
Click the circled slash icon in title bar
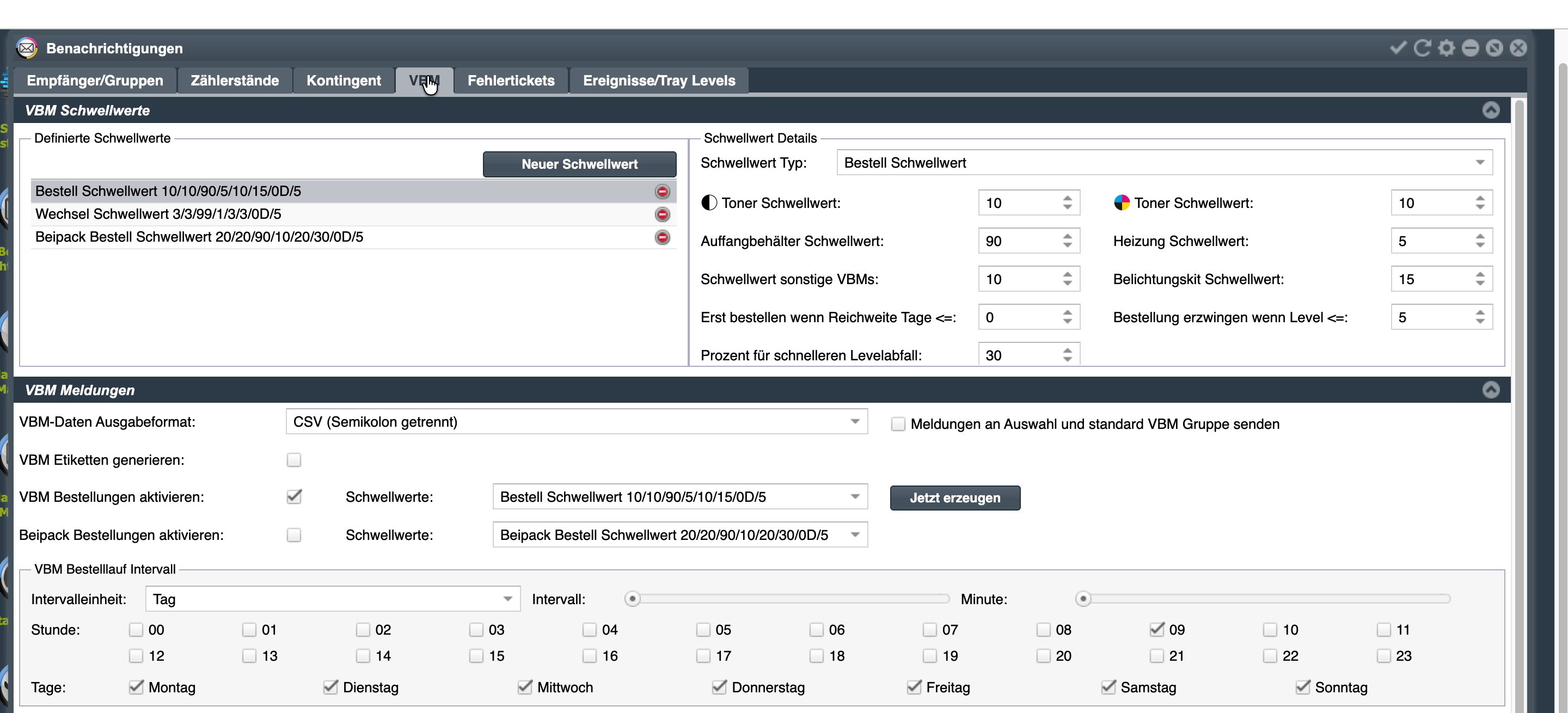point(1494,47)
